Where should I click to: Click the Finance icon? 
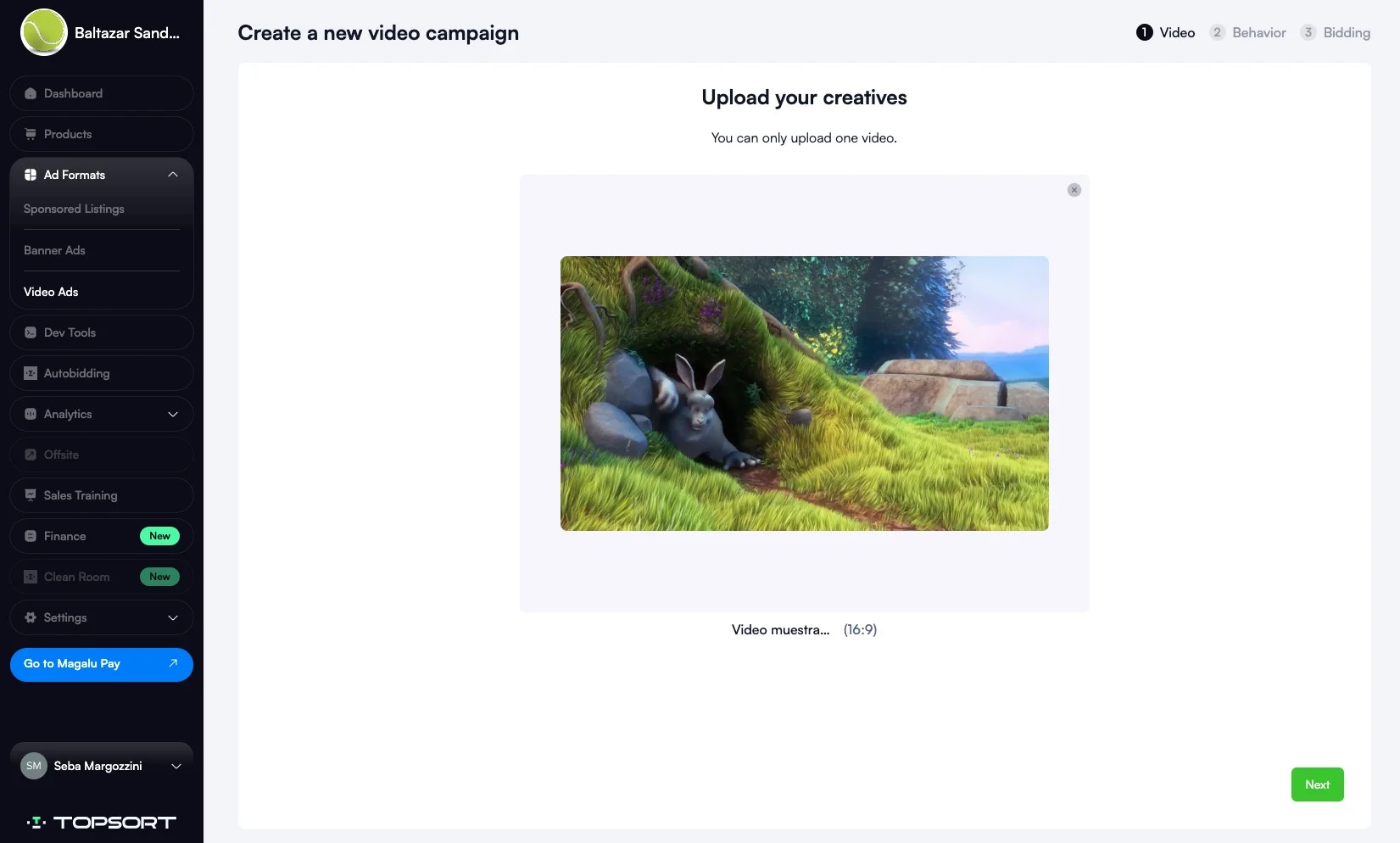point(31,536)
